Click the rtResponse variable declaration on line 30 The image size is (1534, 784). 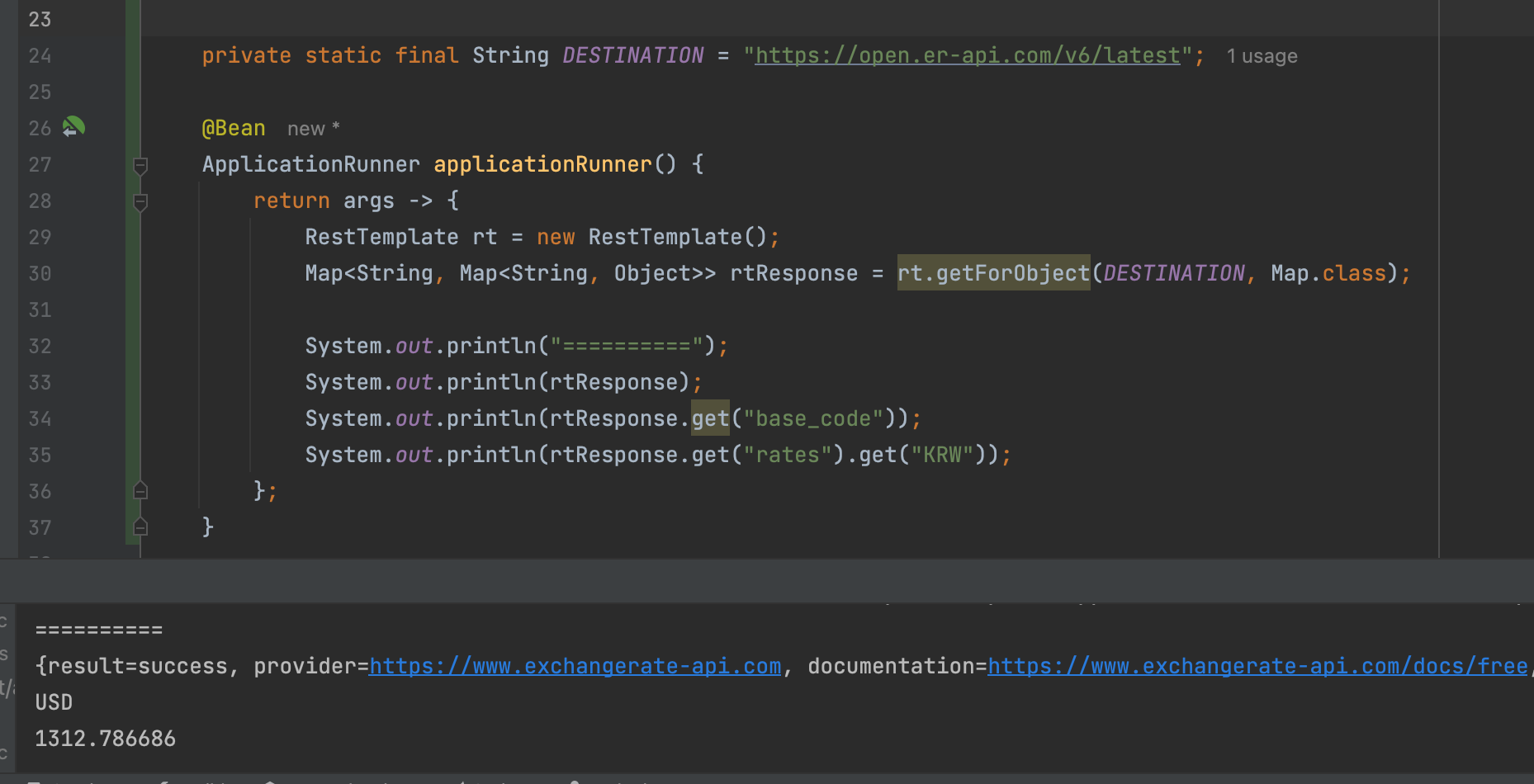[794, 273]
